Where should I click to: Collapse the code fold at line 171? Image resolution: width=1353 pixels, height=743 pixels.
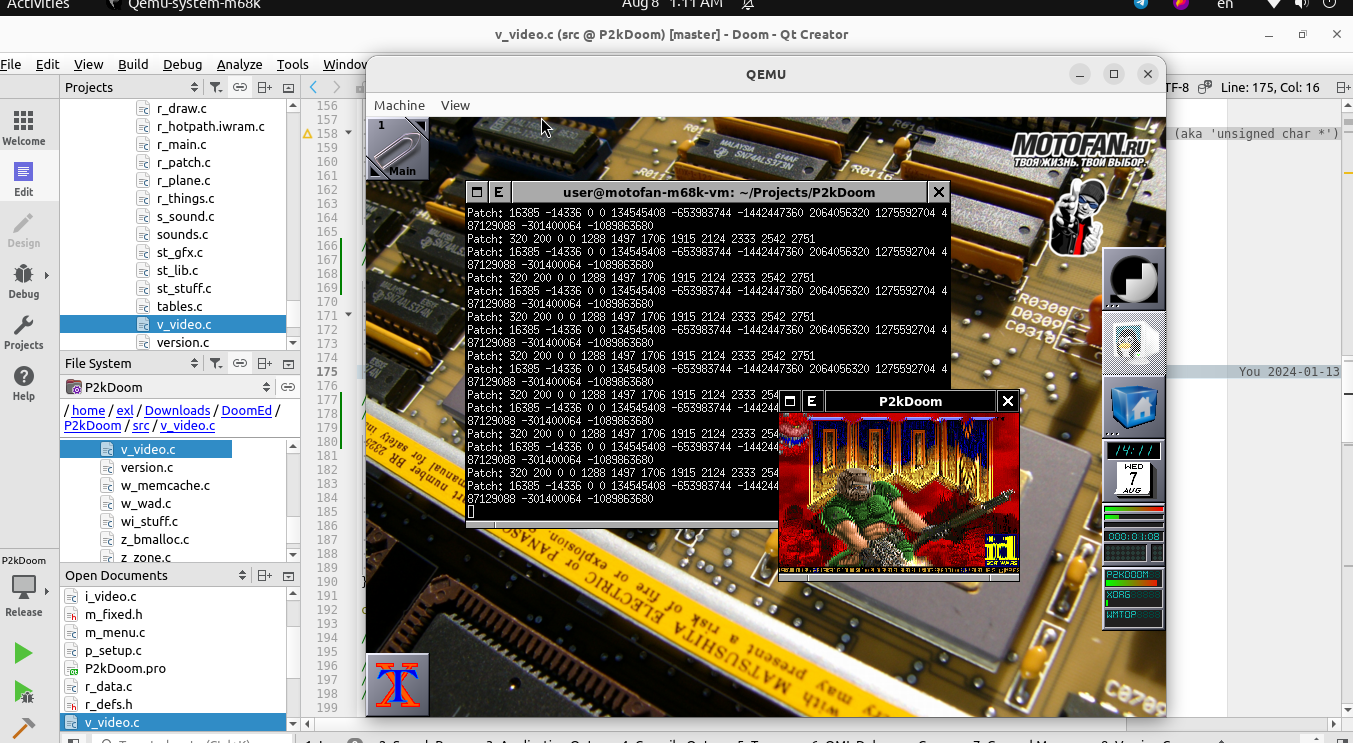[x=348, y=314]
